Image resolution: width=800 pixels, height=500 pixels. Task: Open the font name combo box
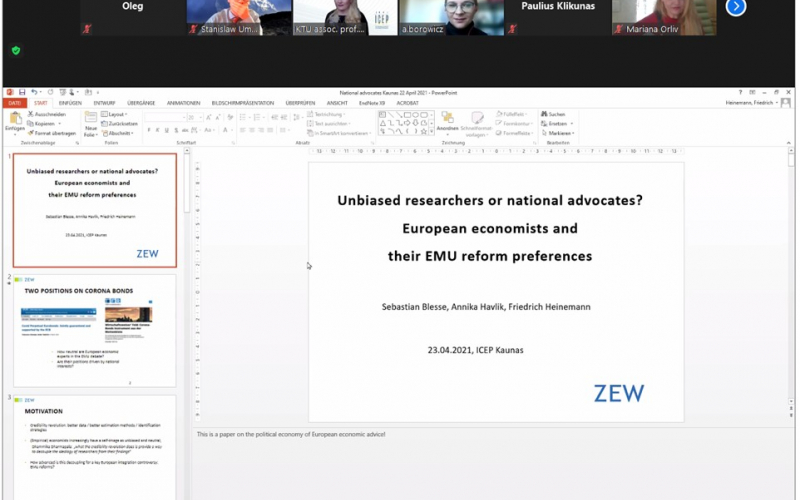[x=164, y=117]
